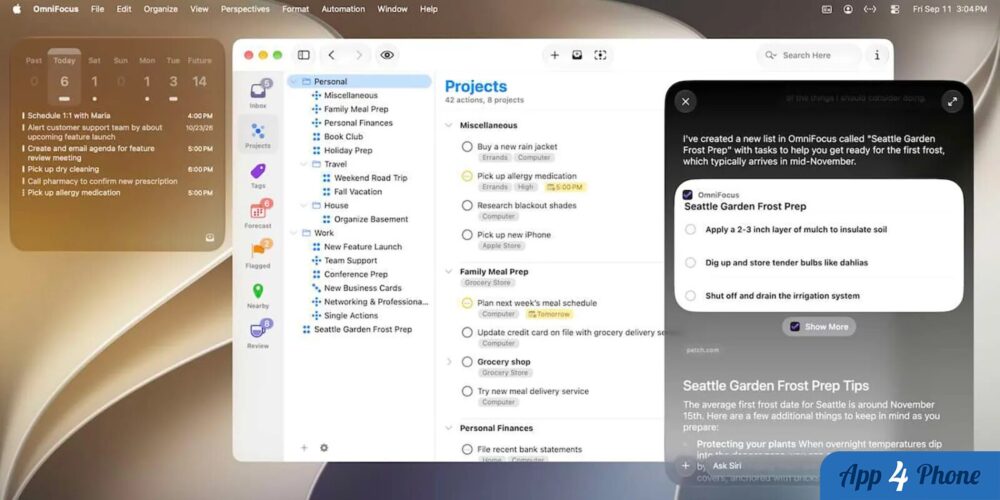Select New Feature Launch project
The image size is (1000, 500).
(x=363, y=247)
